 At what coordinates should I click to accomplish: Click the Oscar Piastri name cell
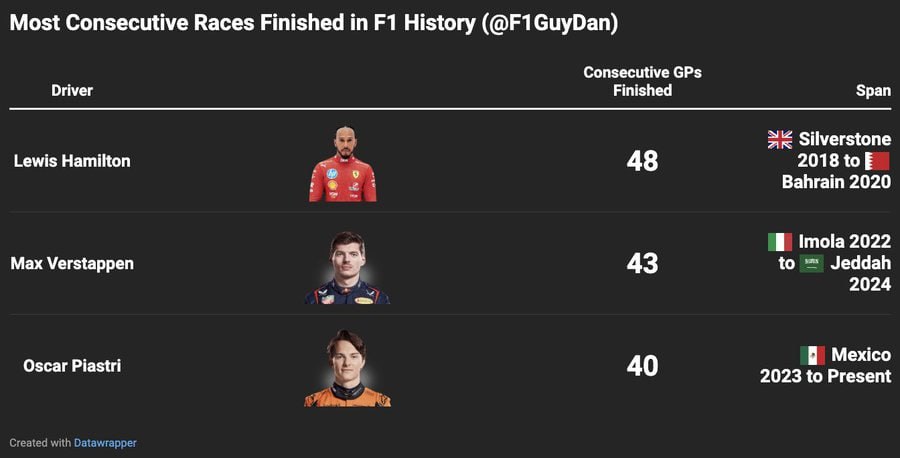click(x=72, y=366)
